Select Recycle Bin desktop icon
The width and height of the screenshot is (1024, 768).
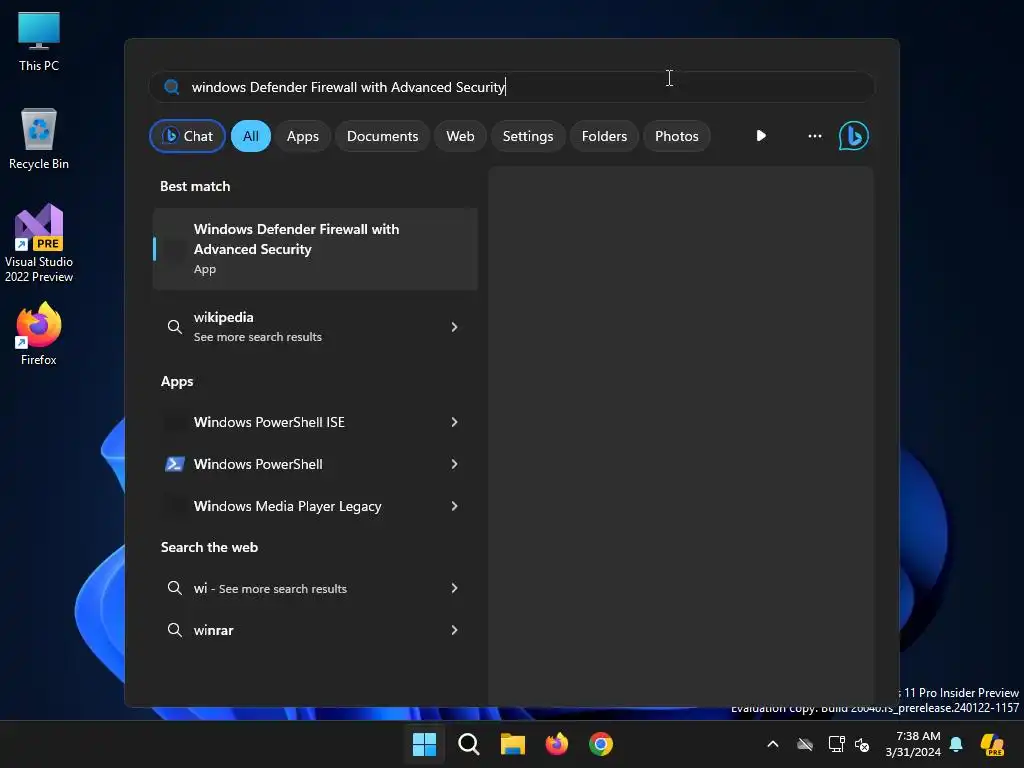[39, 139]
